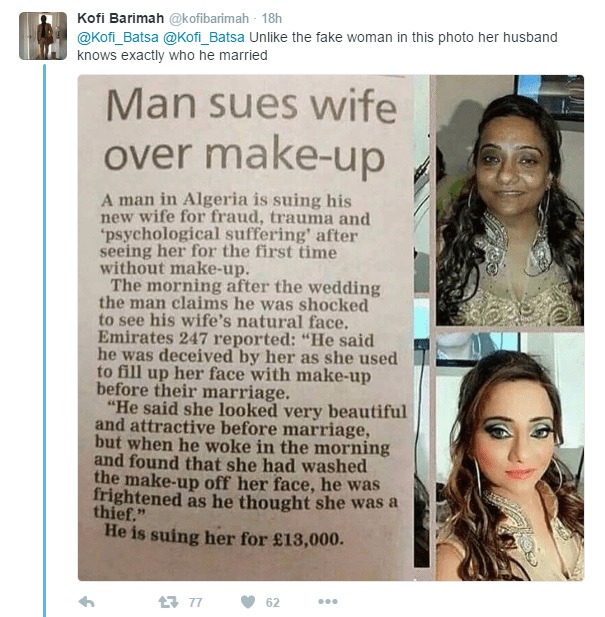Open the bottom portrait photo in collage
605x617 pixels.
pos(509,456)
